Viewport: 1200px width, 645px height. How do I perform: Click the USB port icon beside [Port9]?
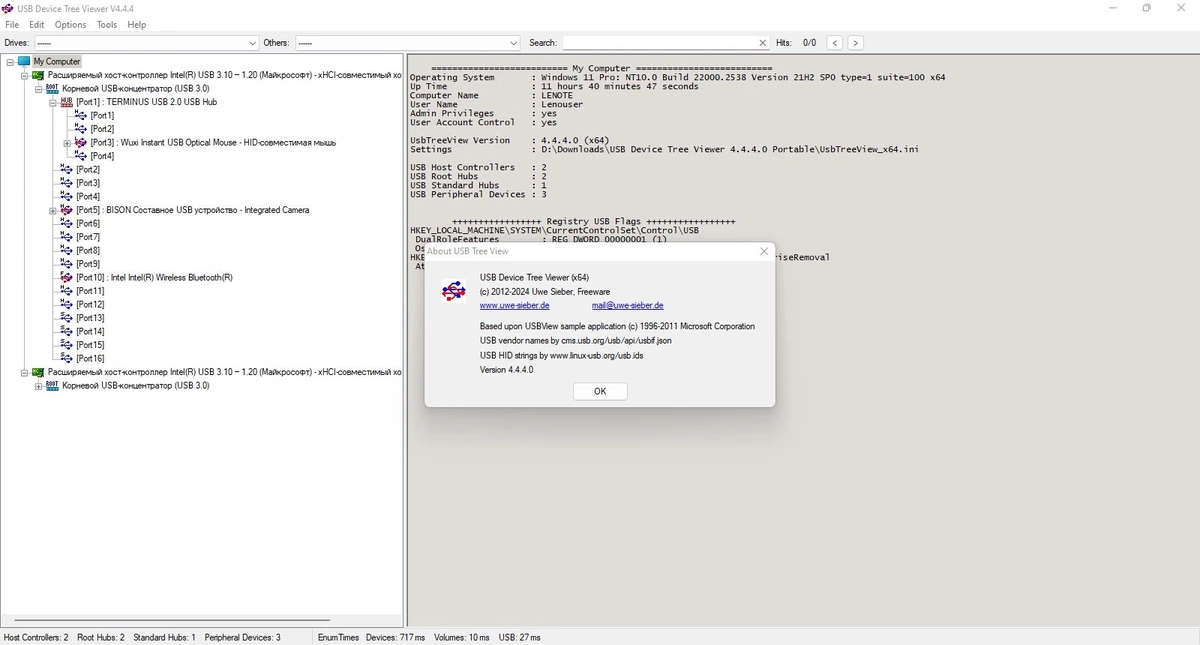[x=67, y=264]
